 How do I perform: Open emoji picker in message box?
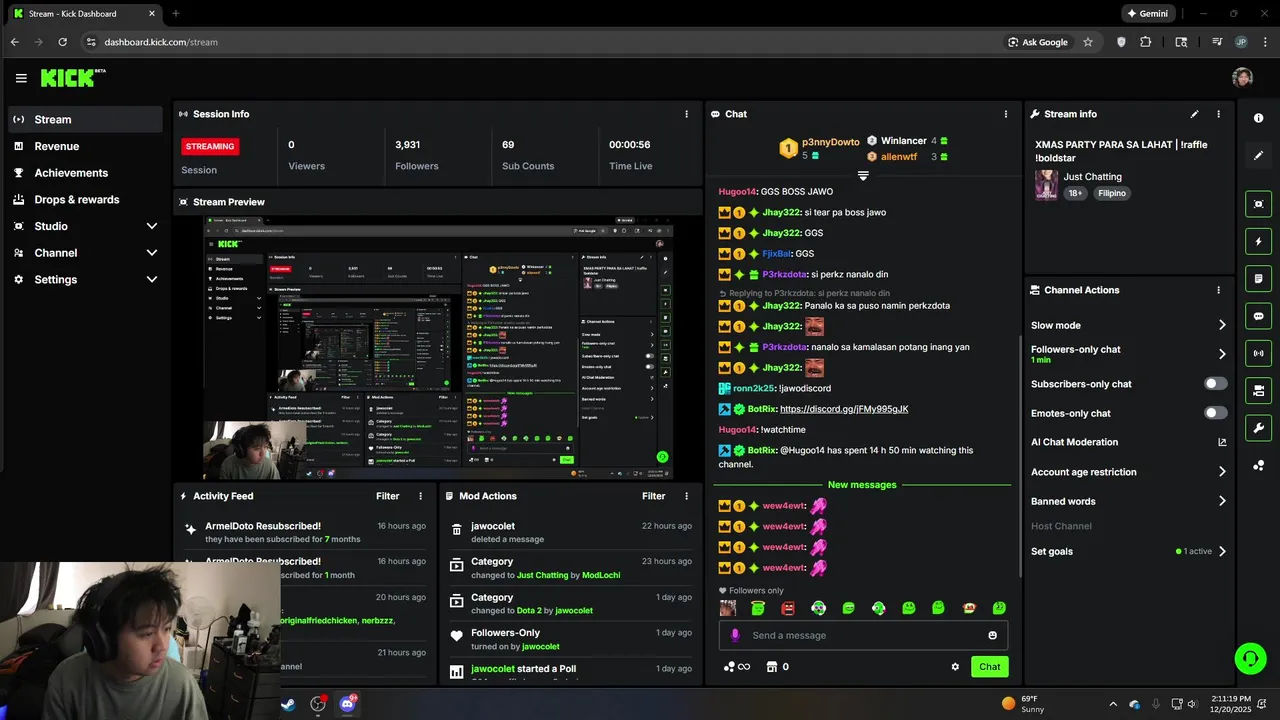pyautogui.click(x=992, y=635)
